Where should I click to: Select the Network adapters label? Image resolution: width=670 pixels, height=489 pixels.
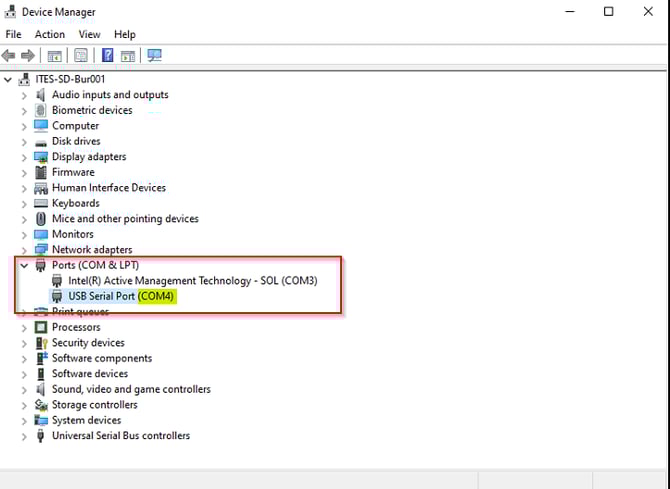pyautogui.click(x=92, y=250)
